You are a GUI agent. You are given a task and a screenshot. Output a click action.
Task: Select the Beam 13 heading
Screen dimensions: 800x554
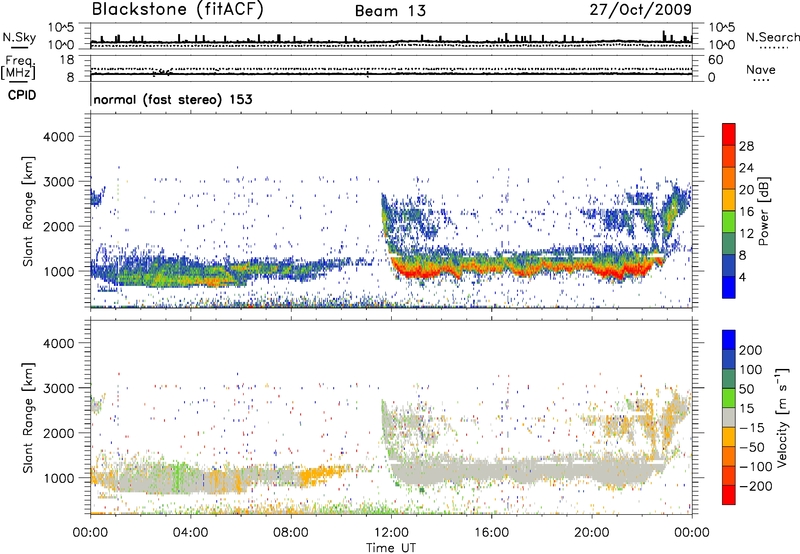tap(390, 11)
